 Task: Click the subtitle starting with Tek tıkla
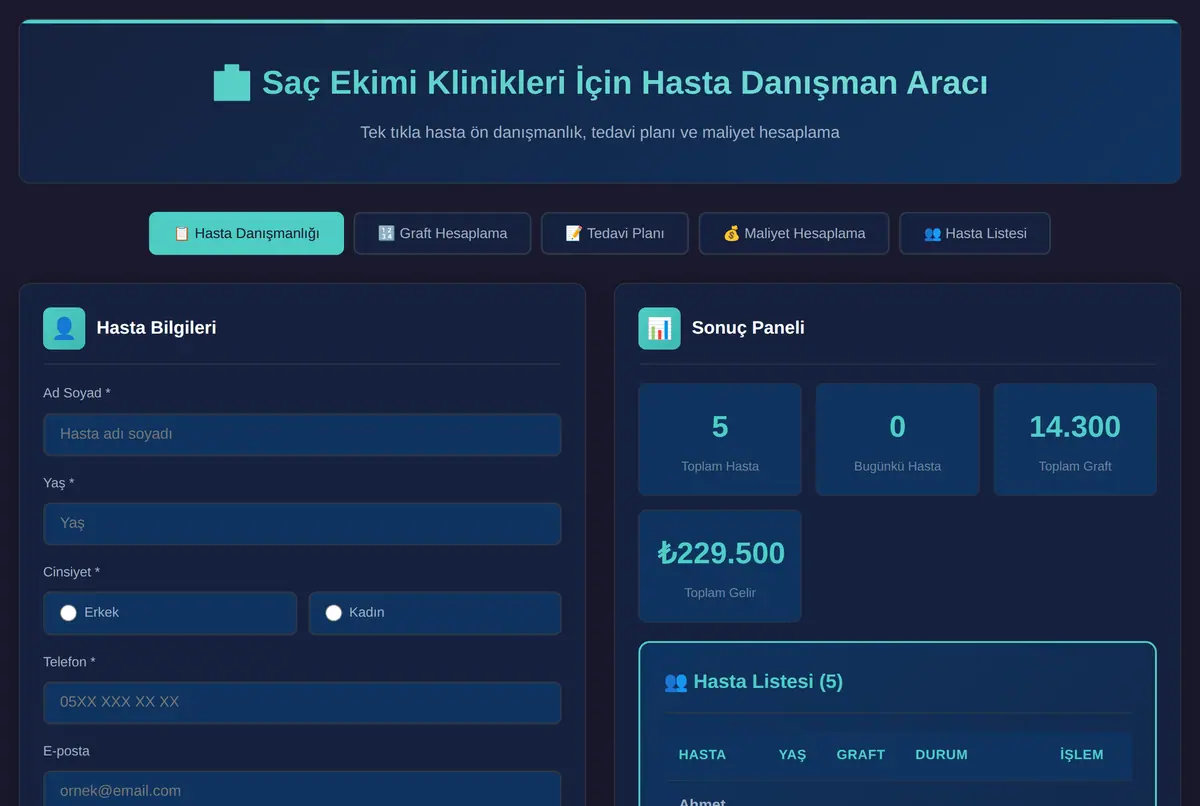[x=600, y=132]
